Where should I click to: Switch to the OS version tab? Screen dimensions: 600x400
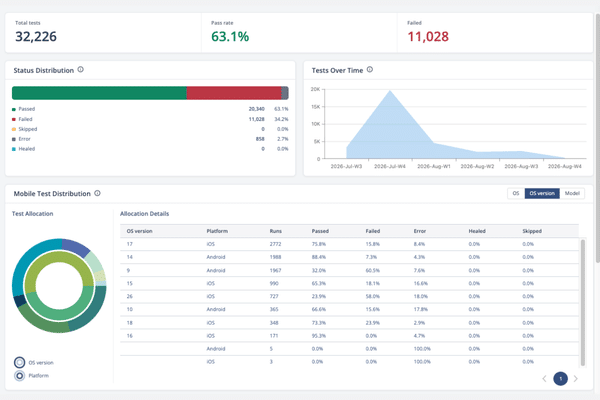click(542, 193)
